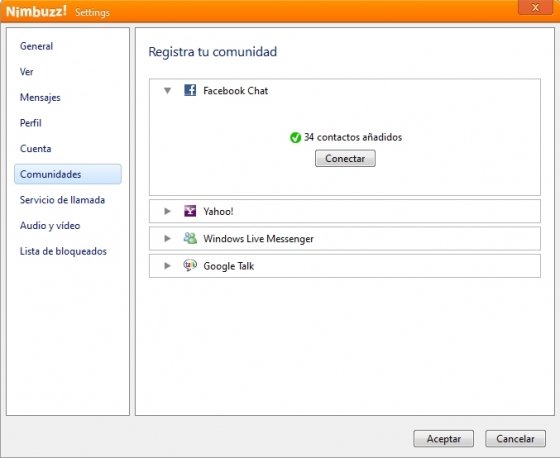Image resolution: width=560 pixels, height=458 pixels.
Task: Expand the Windows Live Messenger section
Action: coord(167,238)
